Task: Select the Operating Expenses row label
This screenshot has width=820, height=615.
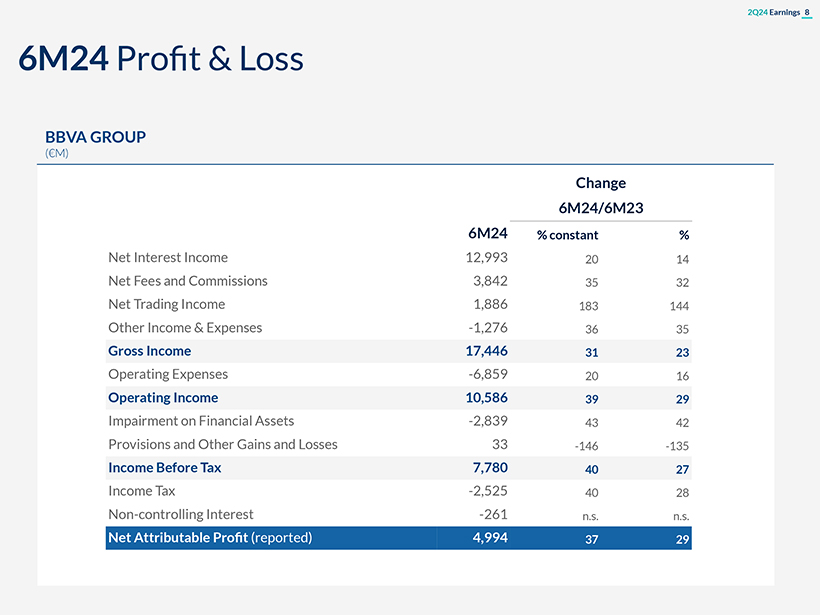Action: [168, 374]
